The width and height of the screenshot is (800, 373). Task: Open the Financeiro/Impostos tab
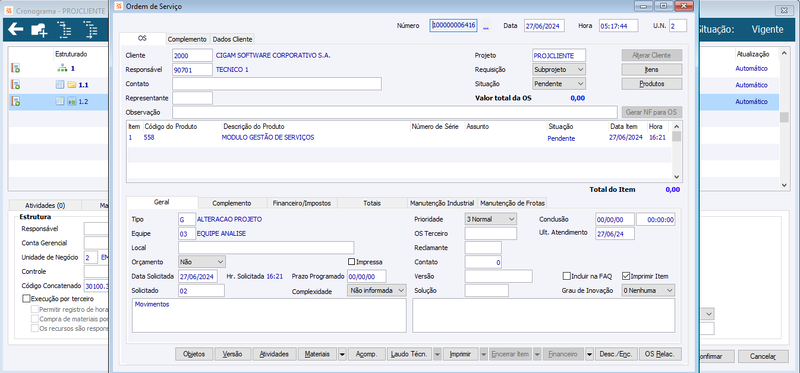click(302, 203)
